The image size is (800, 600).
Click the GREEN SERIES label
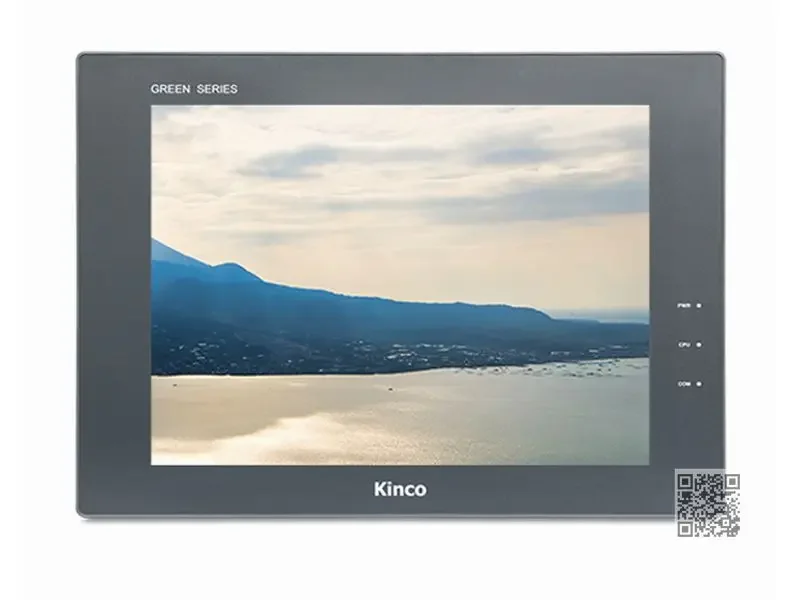pos(194,89)
